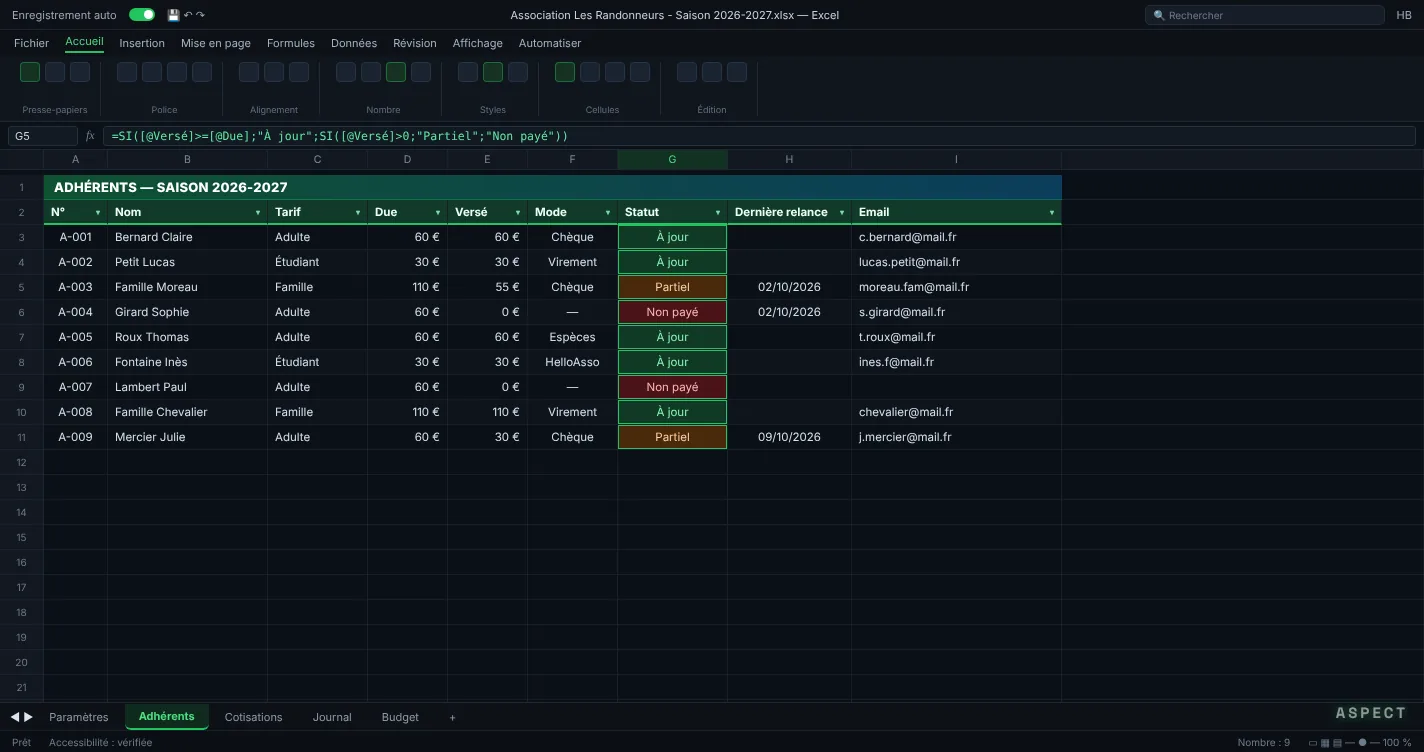This screenshot has height=752, width=1424.
Task: Select the cell Famille Chevalier
Action: coord(187,412)
